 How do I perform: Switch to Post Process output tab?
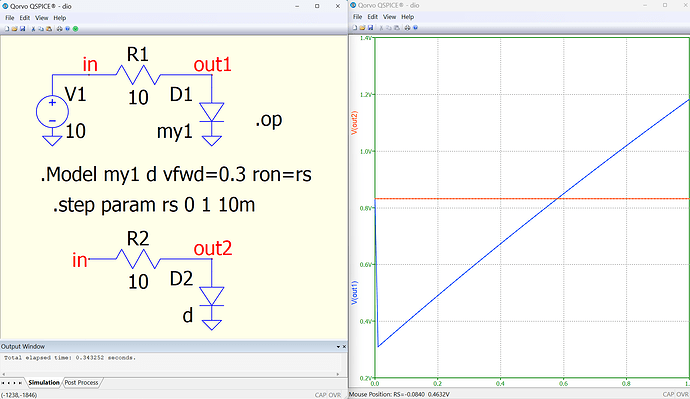[x=81, y=383]
